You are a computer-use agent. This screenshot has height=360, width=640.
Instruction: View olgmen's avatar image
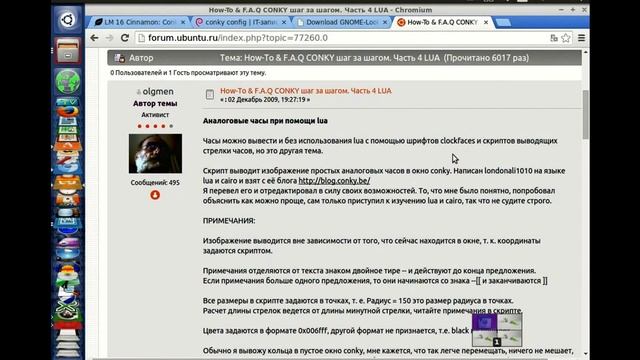(x=156, y=153)
